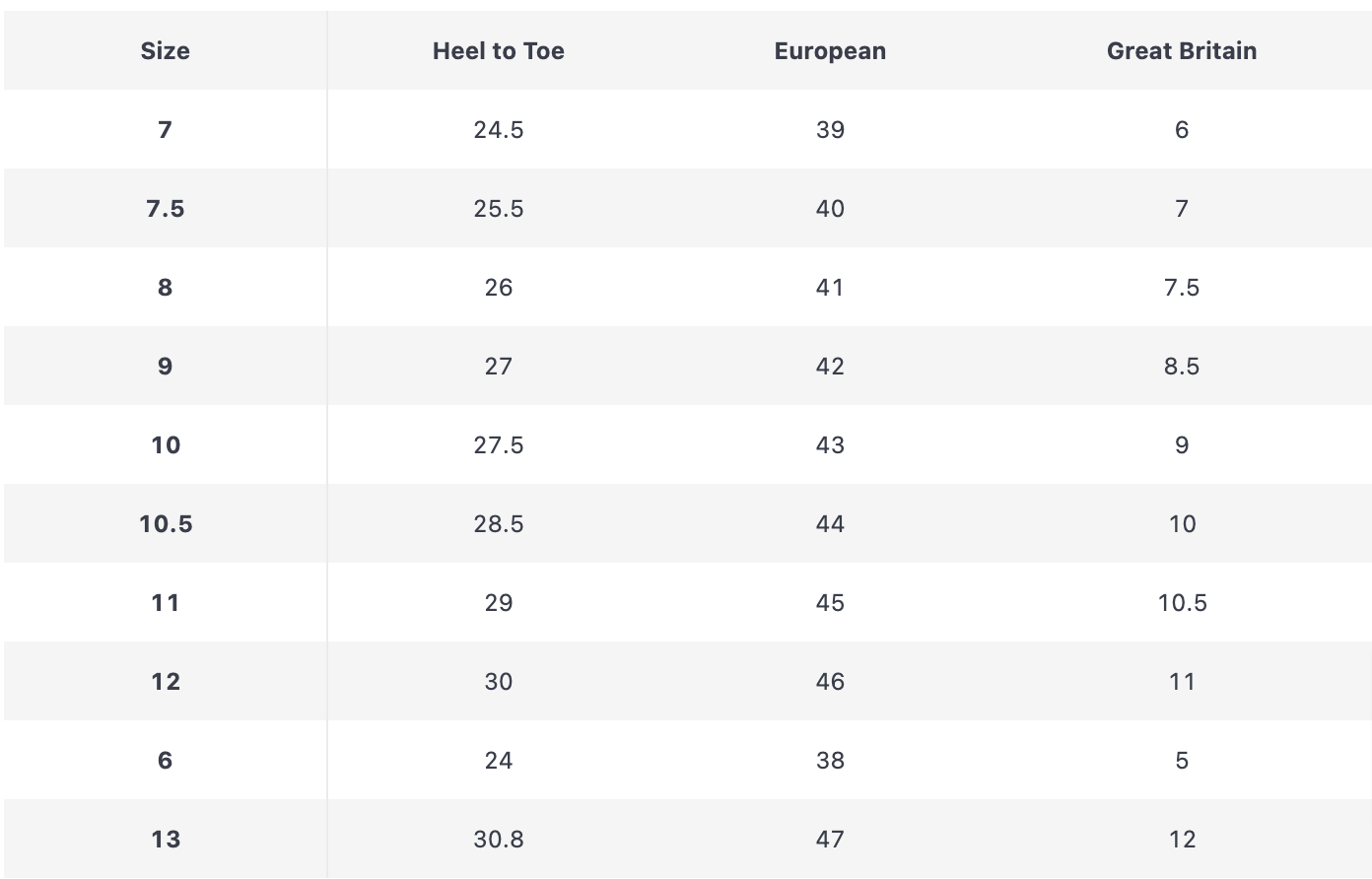
Task: Select the size 6 row label
Action: click(165, 761)
